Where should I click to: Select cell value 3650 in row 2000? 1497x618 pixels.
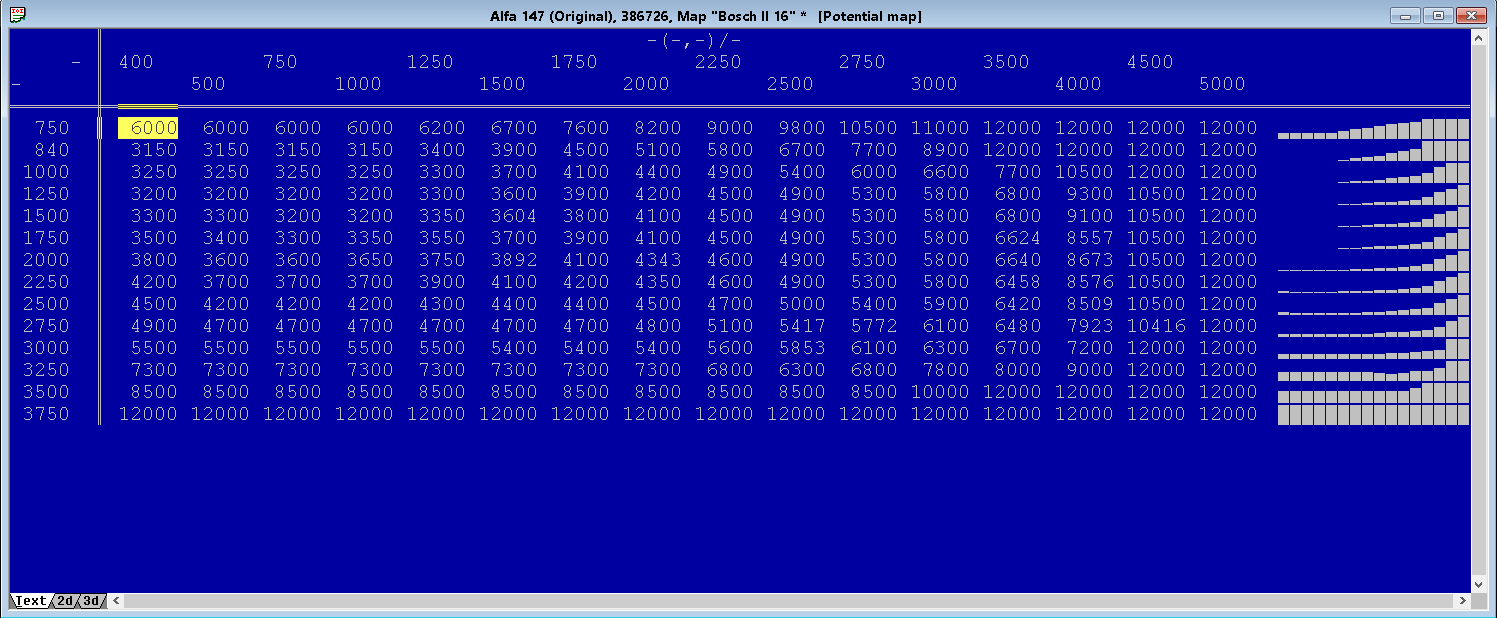pos(370,260)
